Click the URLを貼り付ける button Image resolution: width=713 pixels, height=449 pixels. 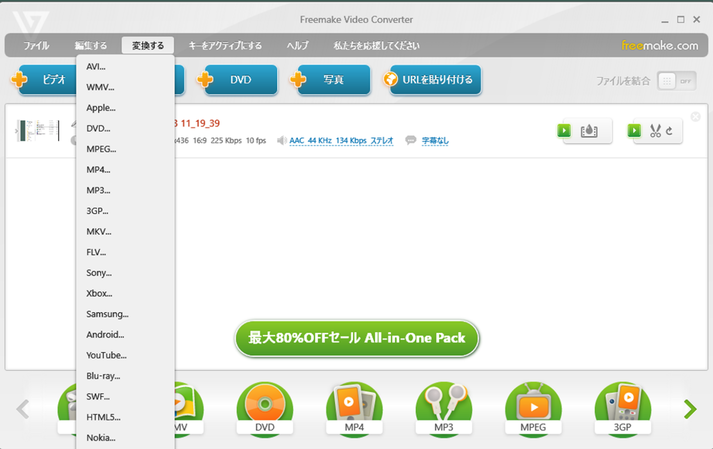[x=430, y=80]
